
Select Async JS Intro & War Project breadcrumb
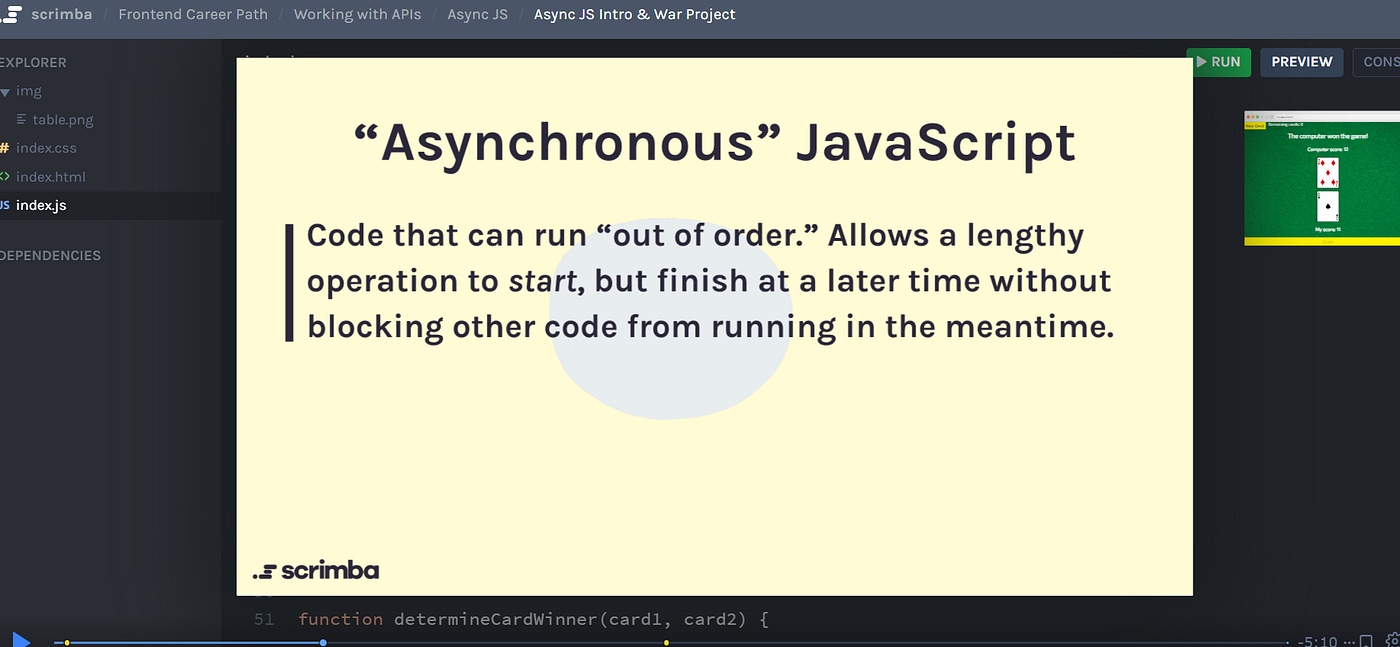pyautogui.click(x=635, y=15)
